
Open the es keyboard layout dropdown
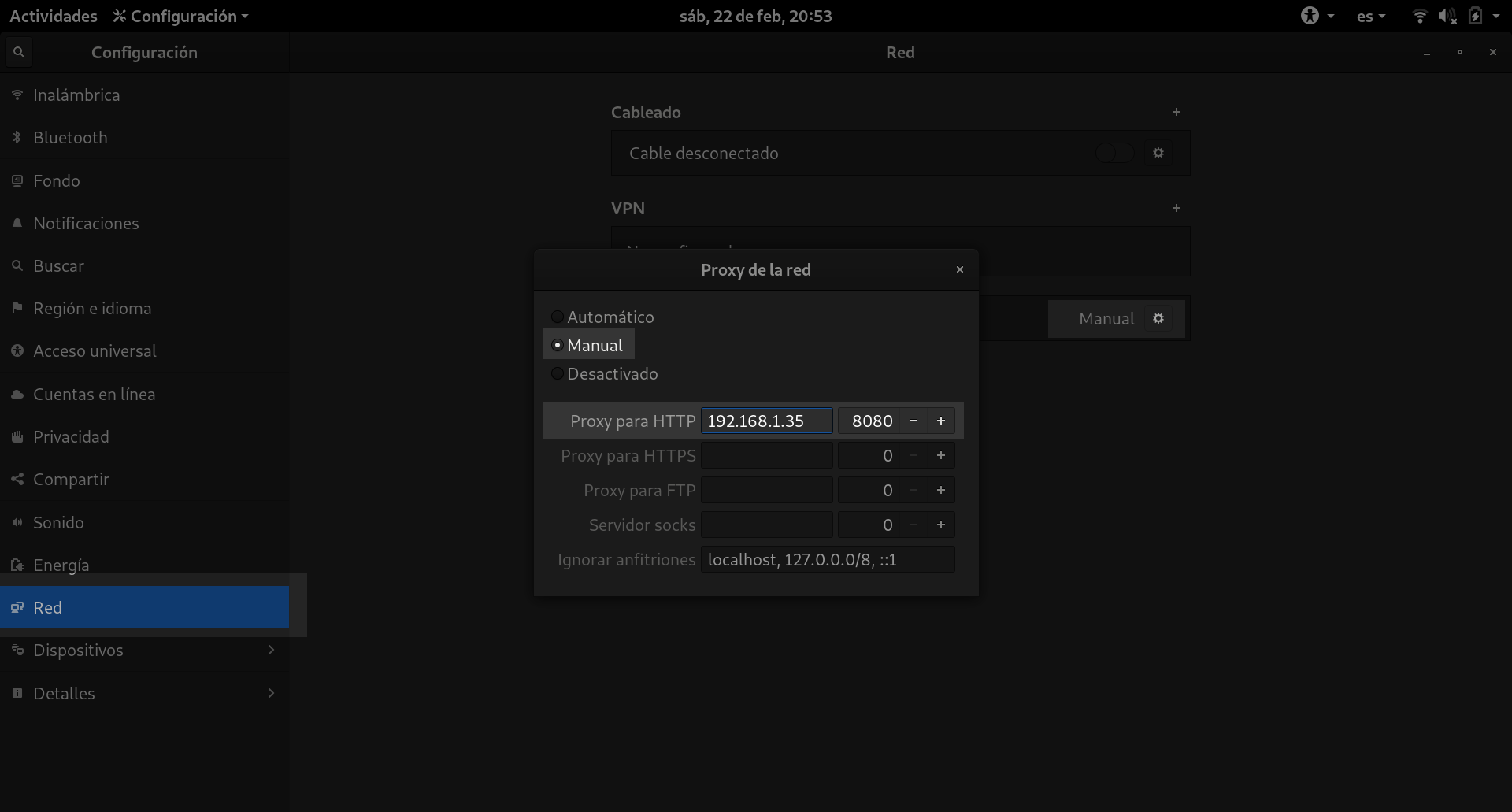(1371, 16)
